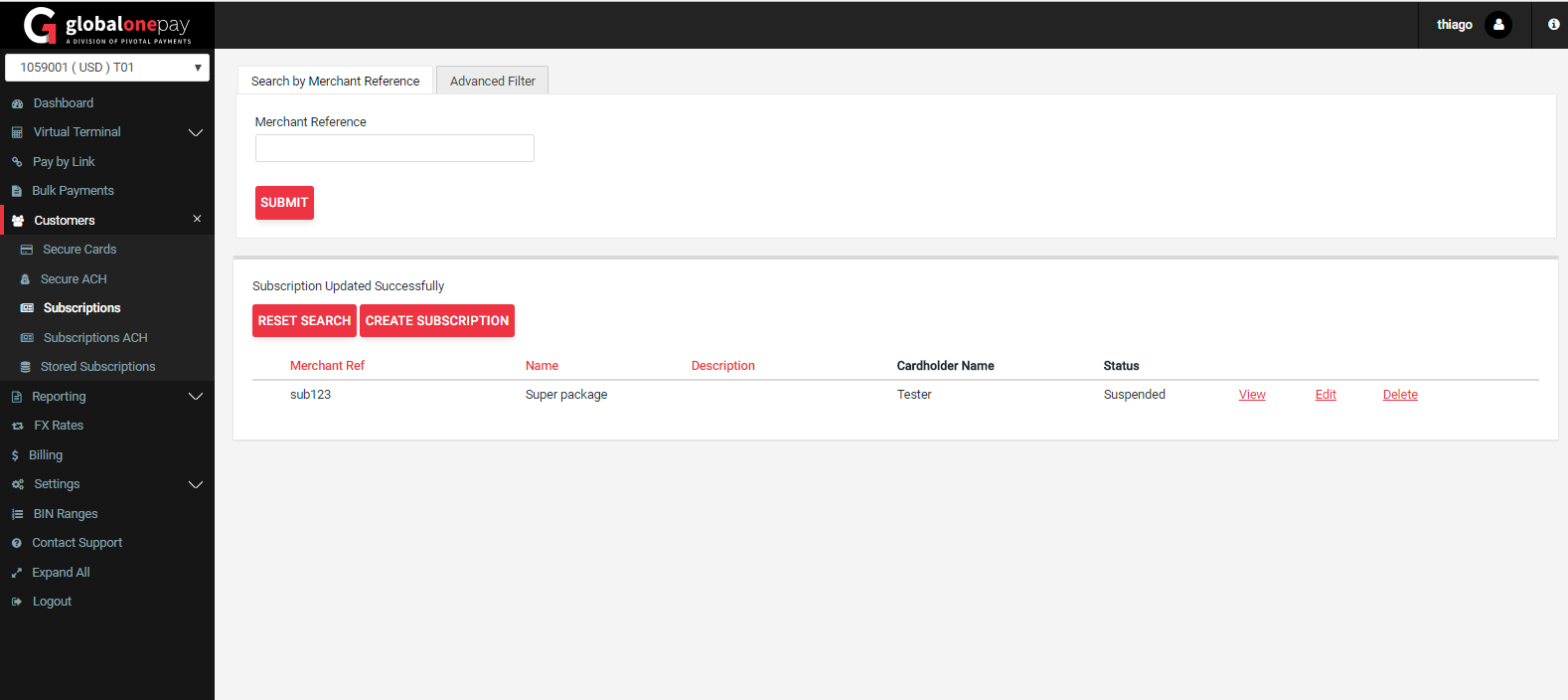This screenshot has width=1568, height=700.
Task: Click the Bulk Payments document icon
Action: pos(17,191)
